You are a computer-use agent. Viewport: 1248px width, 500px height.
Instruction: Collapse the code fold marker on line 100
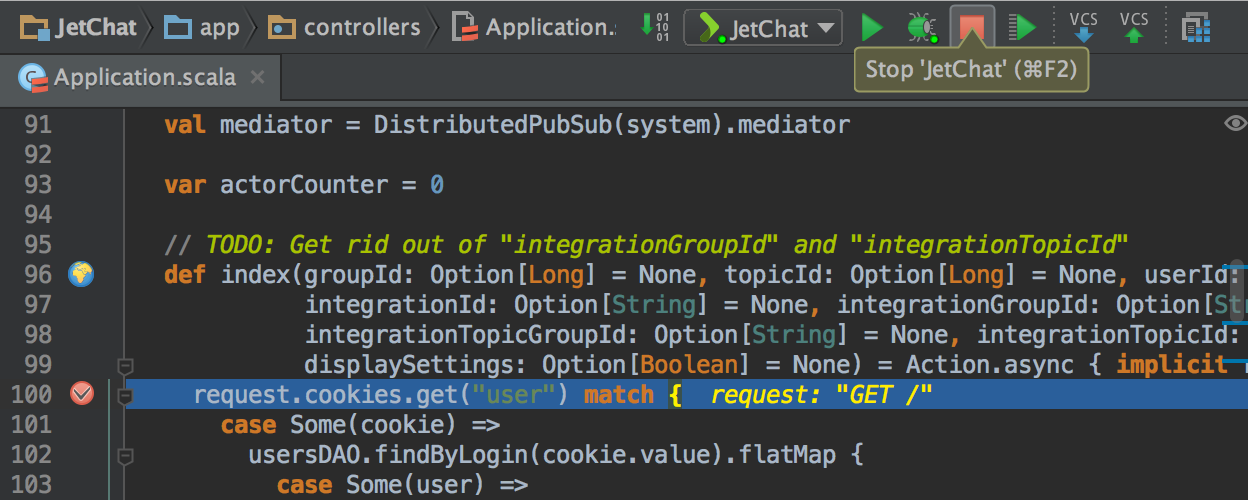point(125,396)
